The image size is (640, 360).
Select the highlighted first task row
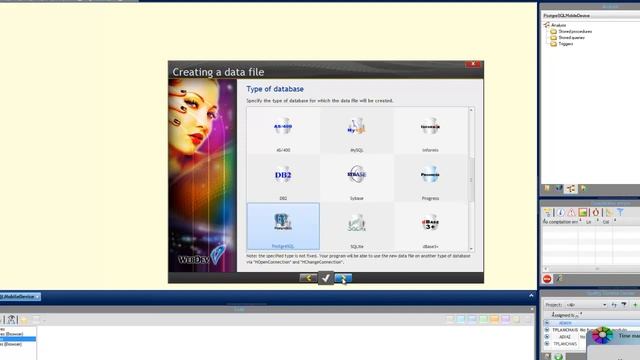pyautogui.click(x=591, y=323)
